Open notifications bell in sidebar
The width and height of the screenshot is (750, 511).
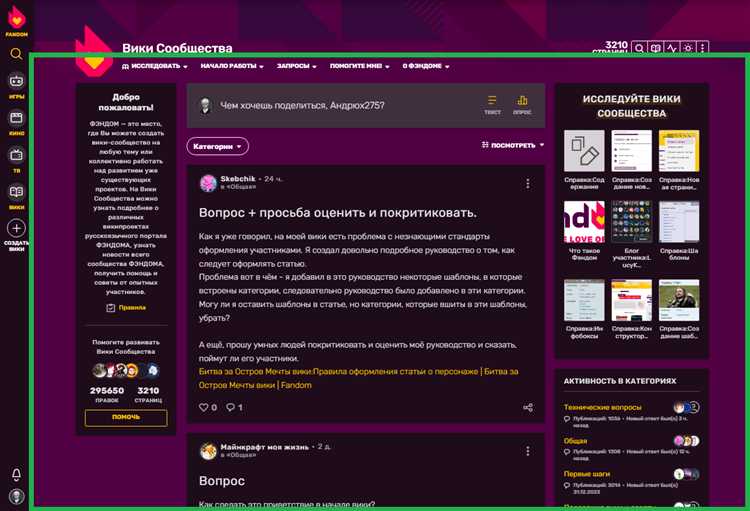16,474
